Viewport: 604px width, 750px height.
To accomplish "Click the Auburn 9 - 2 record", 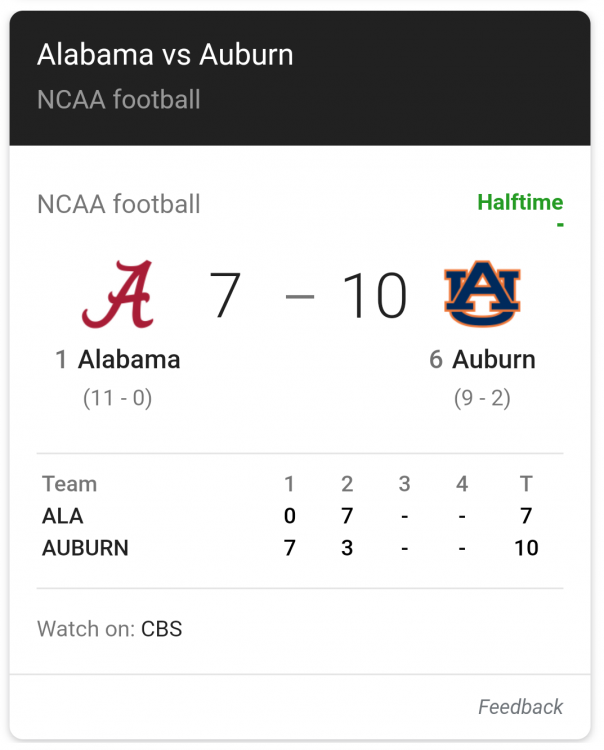I will [x=482, y=398].
